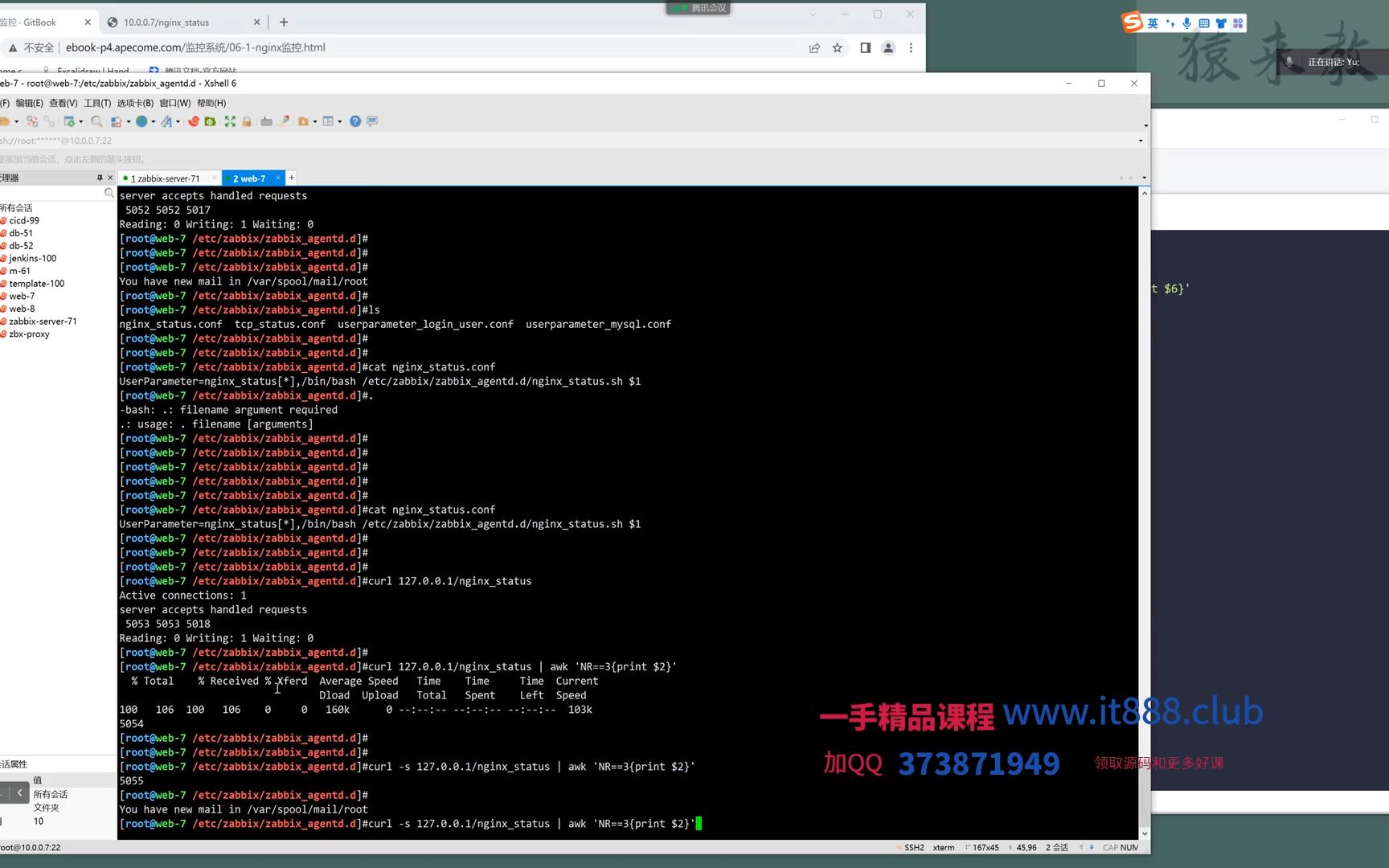1389x868 pixels.
Task: Launch Xftp with the red swirl icon
Action: coord(194,121)
